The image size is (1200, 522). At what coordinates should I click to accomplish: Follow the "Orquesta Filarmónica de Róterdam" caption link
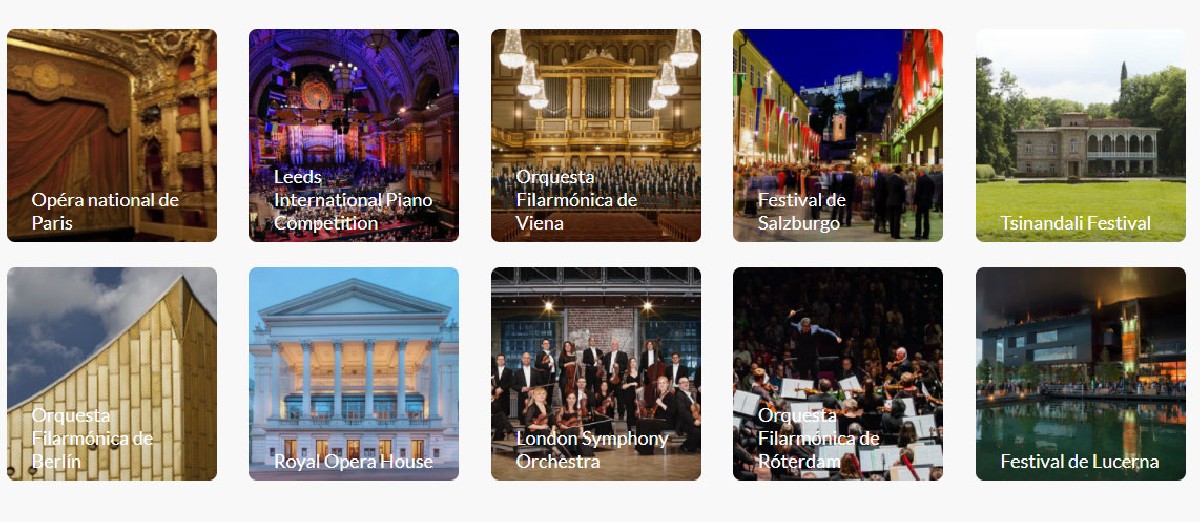click(x=818, y=438)
